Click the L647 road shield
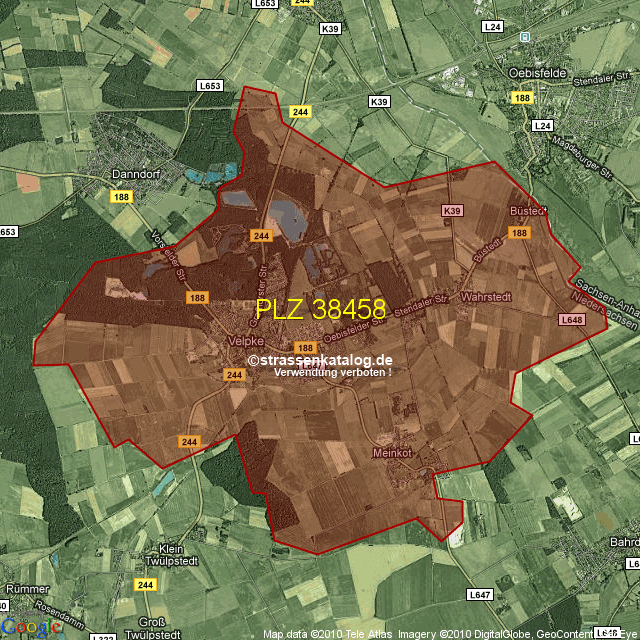 [480, 595]
